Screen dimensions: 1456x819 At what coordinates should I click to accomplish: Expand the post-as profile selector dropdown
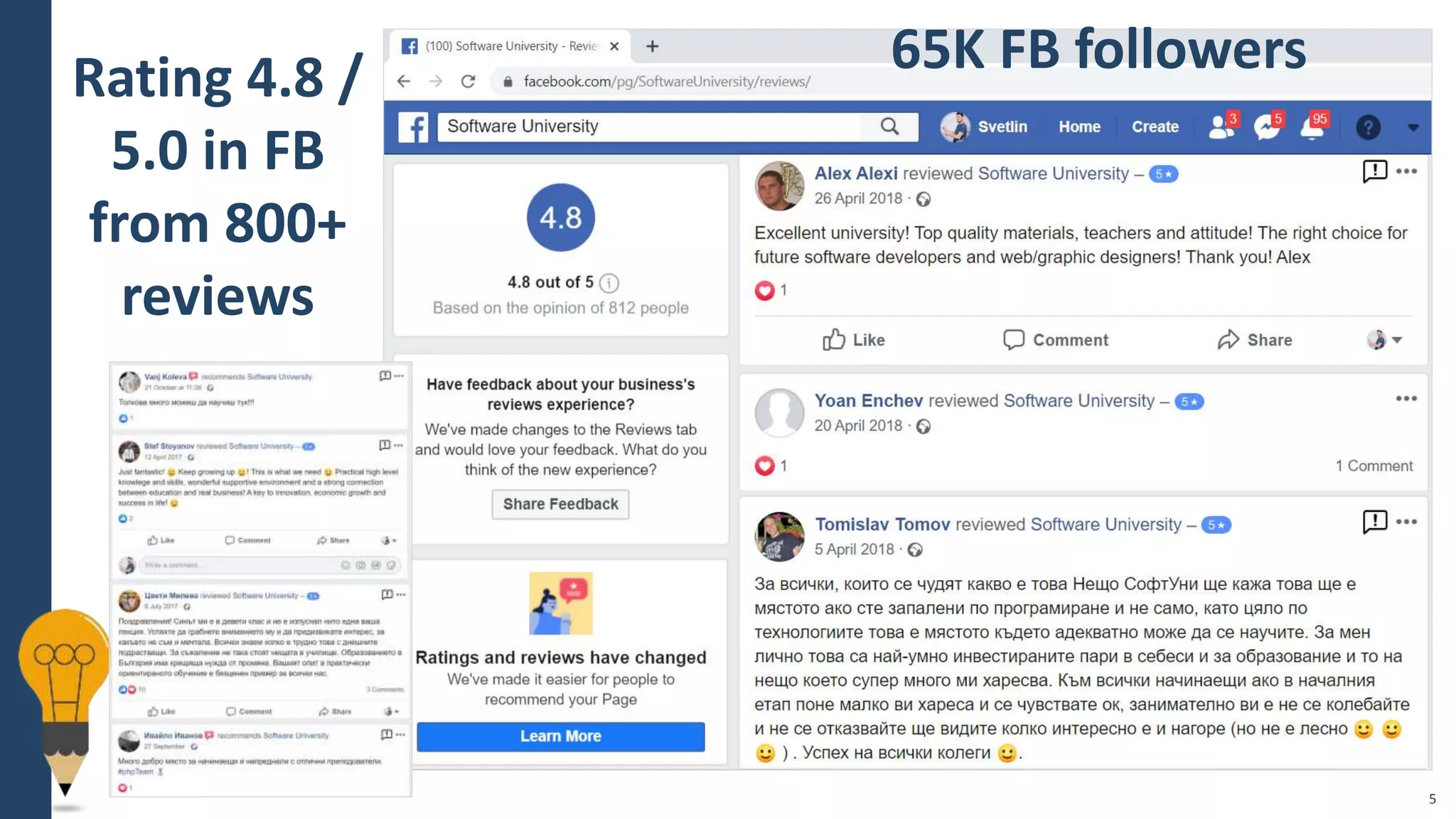pos(1384,340)
